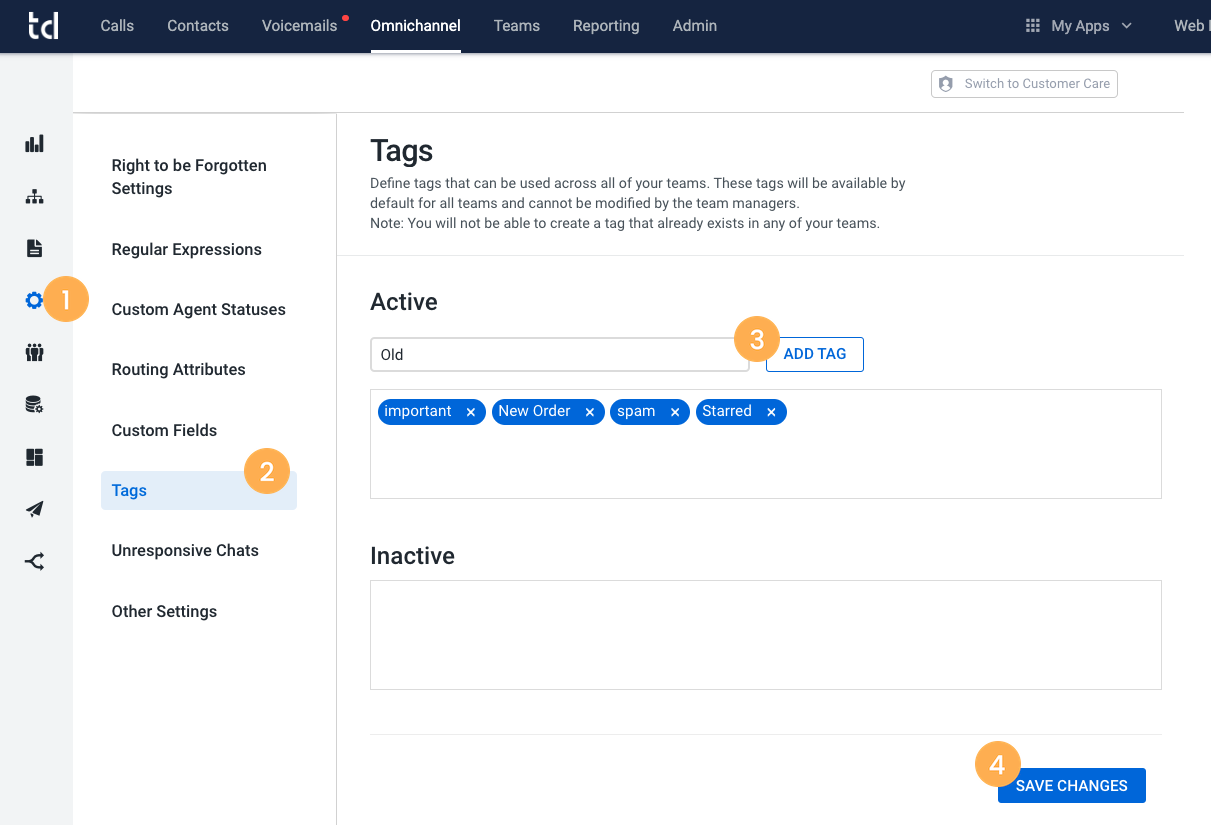The height and width of the screenshot is (825, 1211).
Task: Click the Starred tag chip label
Action: [x=727, y=411]
